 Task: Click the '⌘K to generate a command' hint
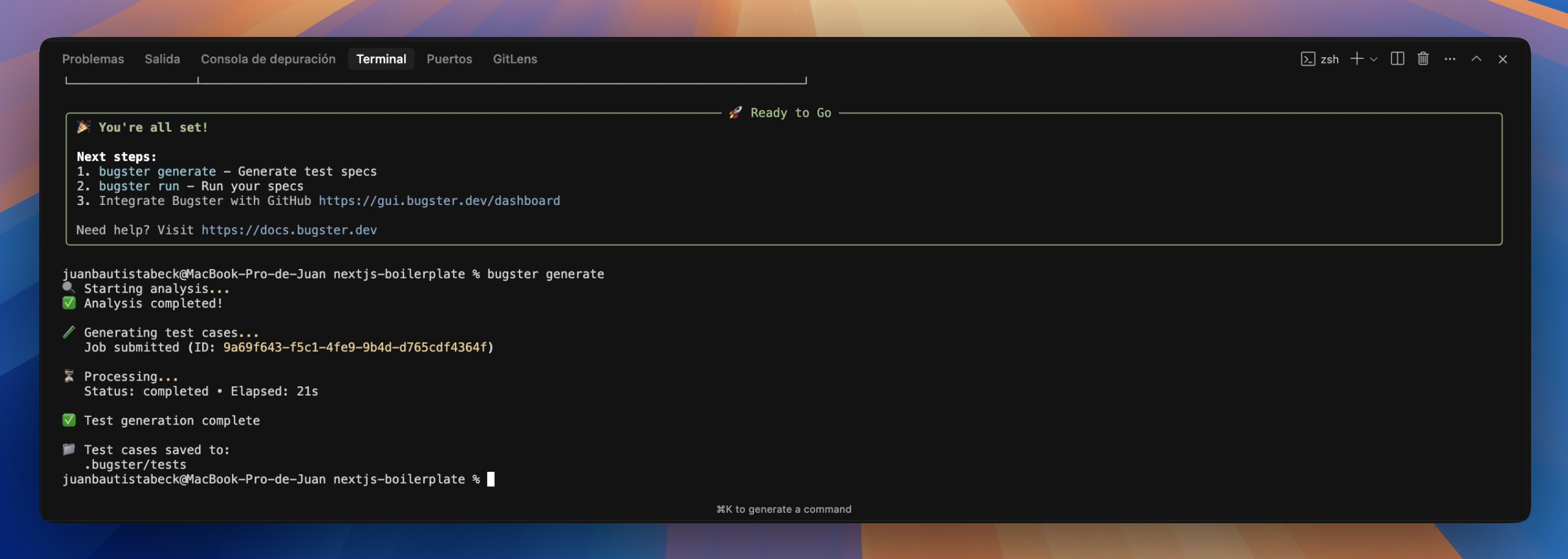tap(783, 509)
